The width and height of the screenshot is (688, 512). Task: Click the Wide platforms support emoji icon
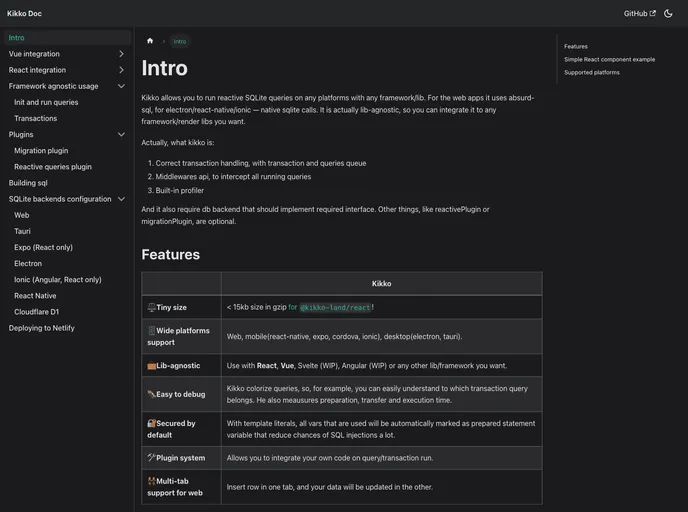[x=152, y=331]
